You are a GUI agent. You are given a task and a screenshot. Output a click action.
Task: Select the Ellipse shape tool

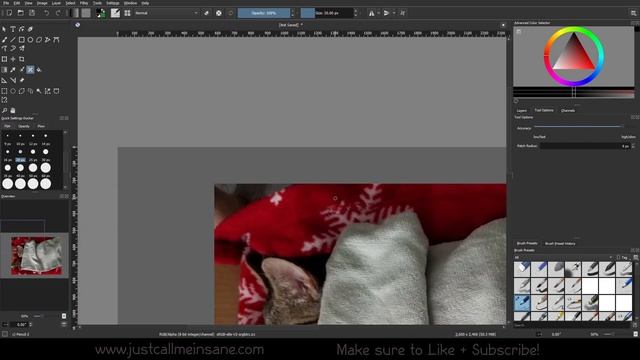(30, 40)
